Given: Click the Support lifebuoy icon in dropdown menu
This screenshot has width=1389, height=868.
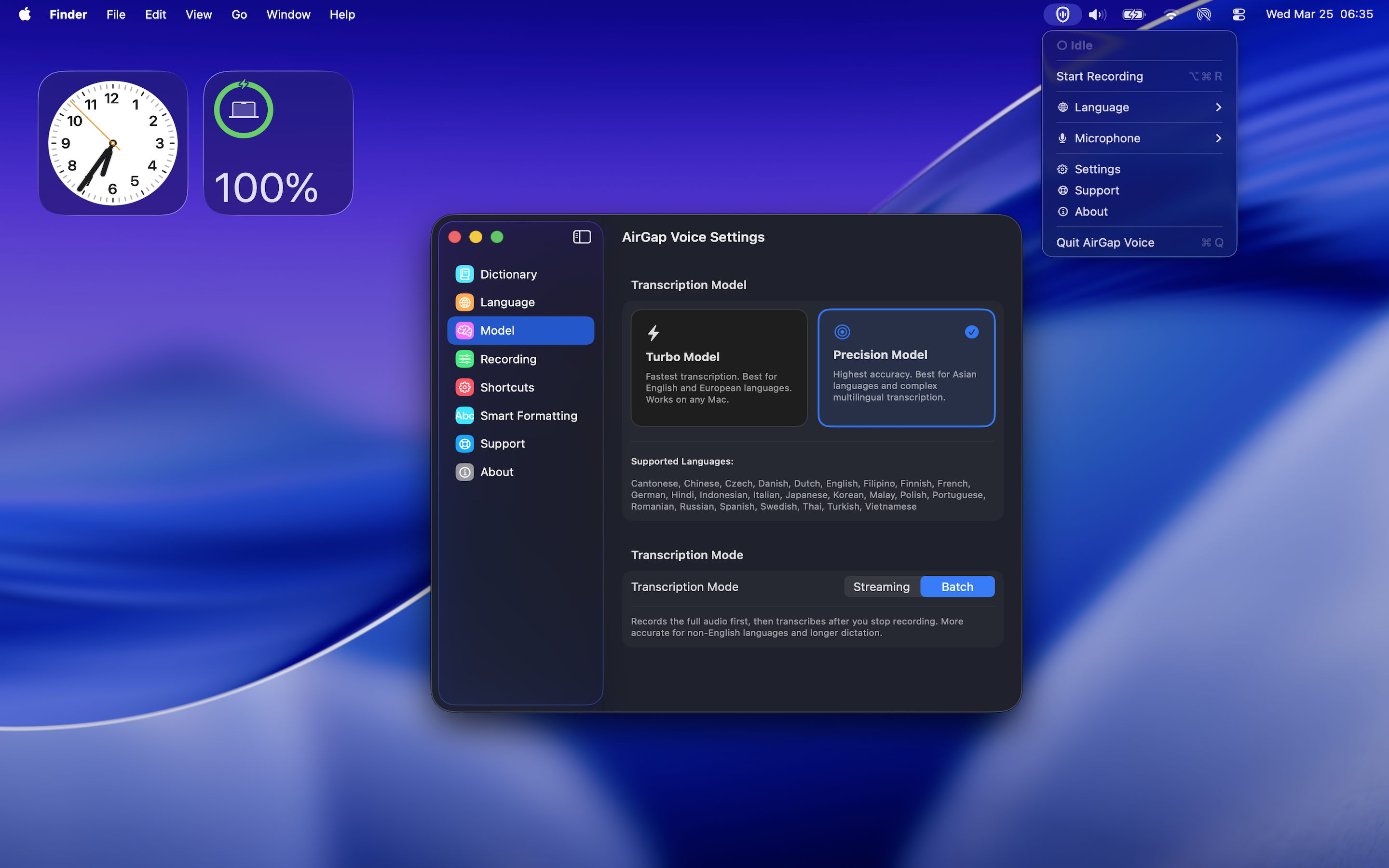Looking at the screenshot, I should click(x=1063, y=190).
